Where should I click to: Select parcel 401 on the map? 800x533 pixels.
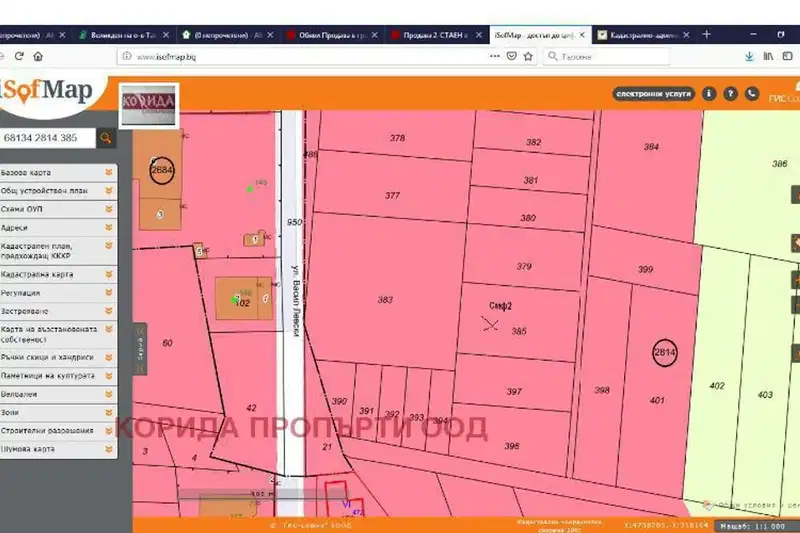pyautogui.click(x=657, y=400)
